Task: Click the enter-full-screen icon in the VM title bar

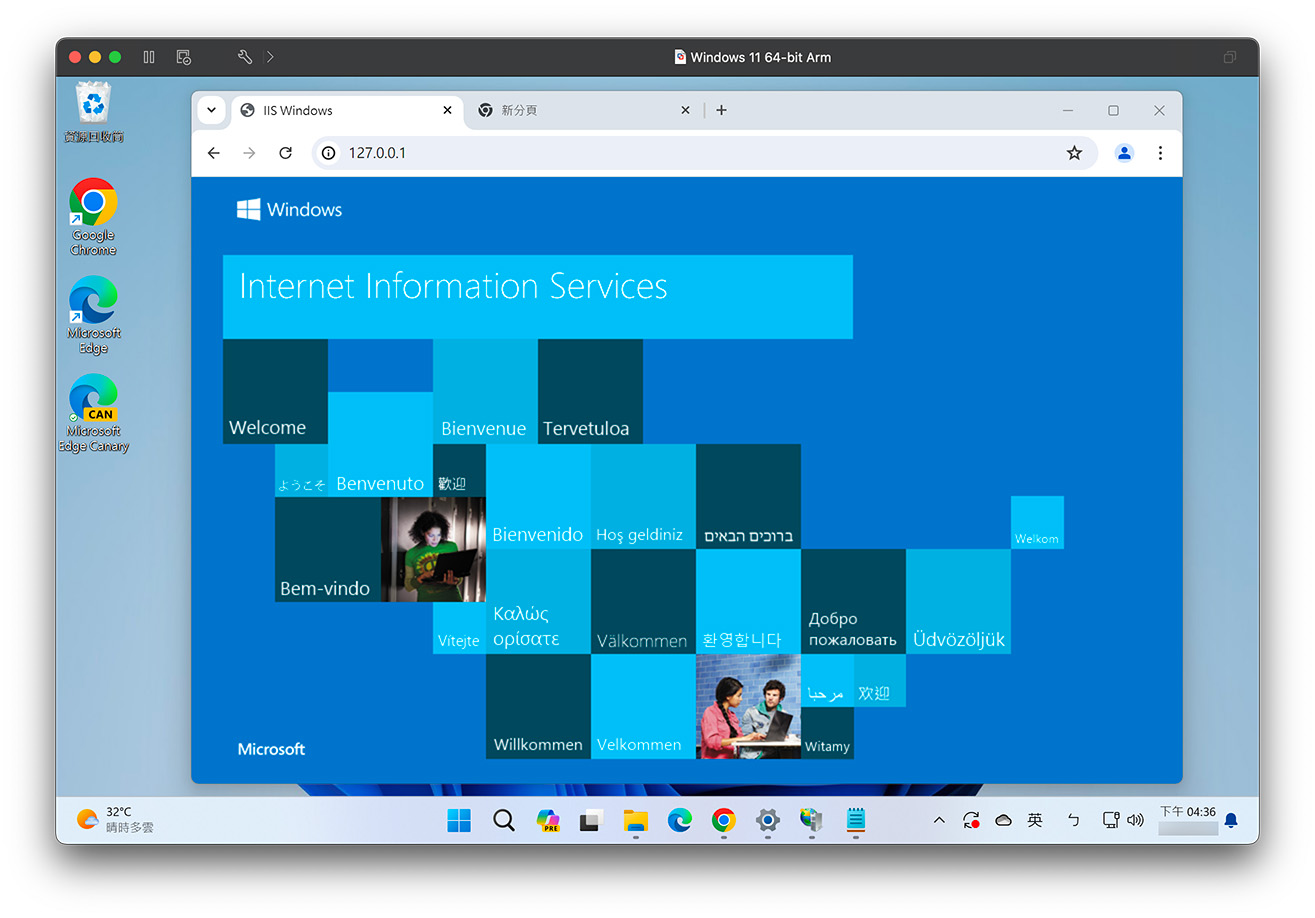Action: pos(1230,57)
